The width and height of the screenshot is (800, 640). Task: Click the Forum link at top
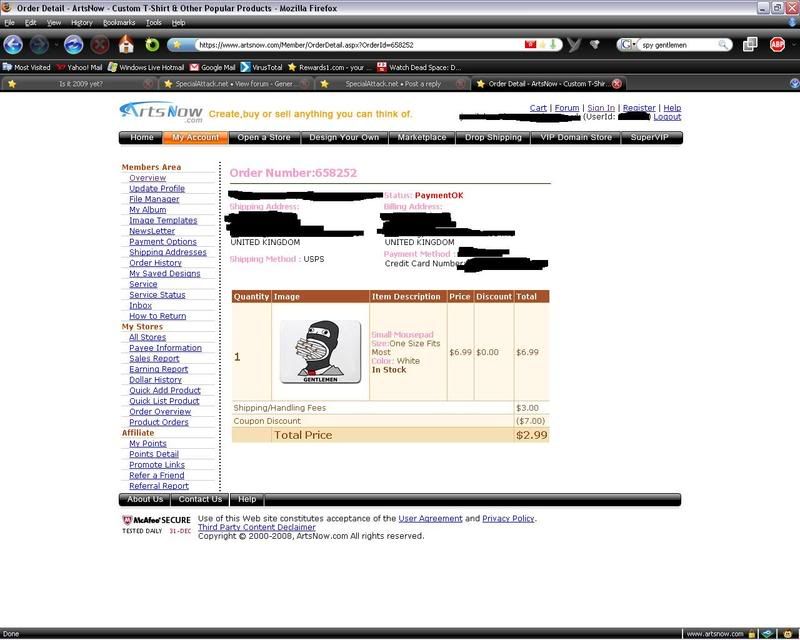(x=567, y=108)
